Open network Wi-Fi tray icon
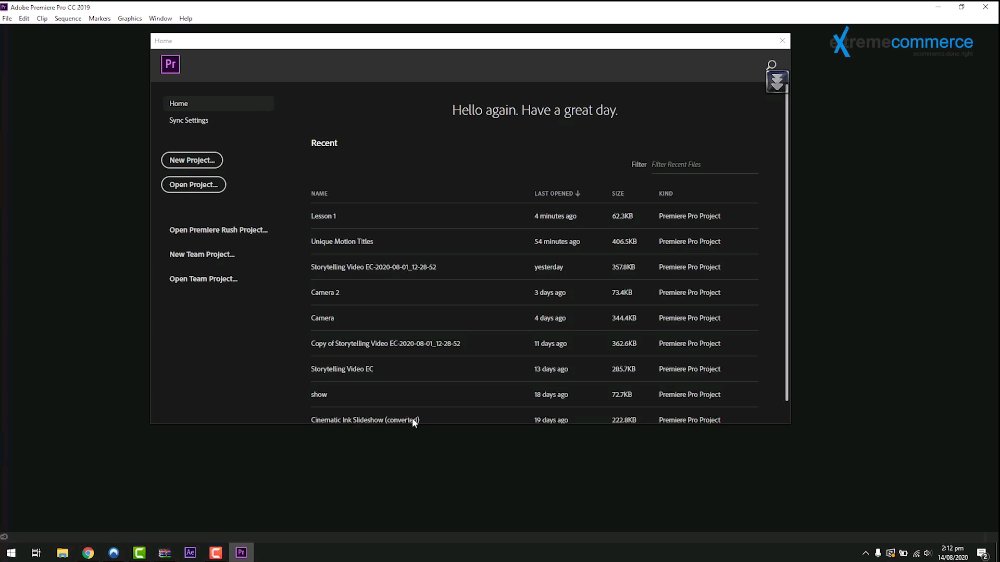The image size is (1000, 562). (x=916, y=553)
